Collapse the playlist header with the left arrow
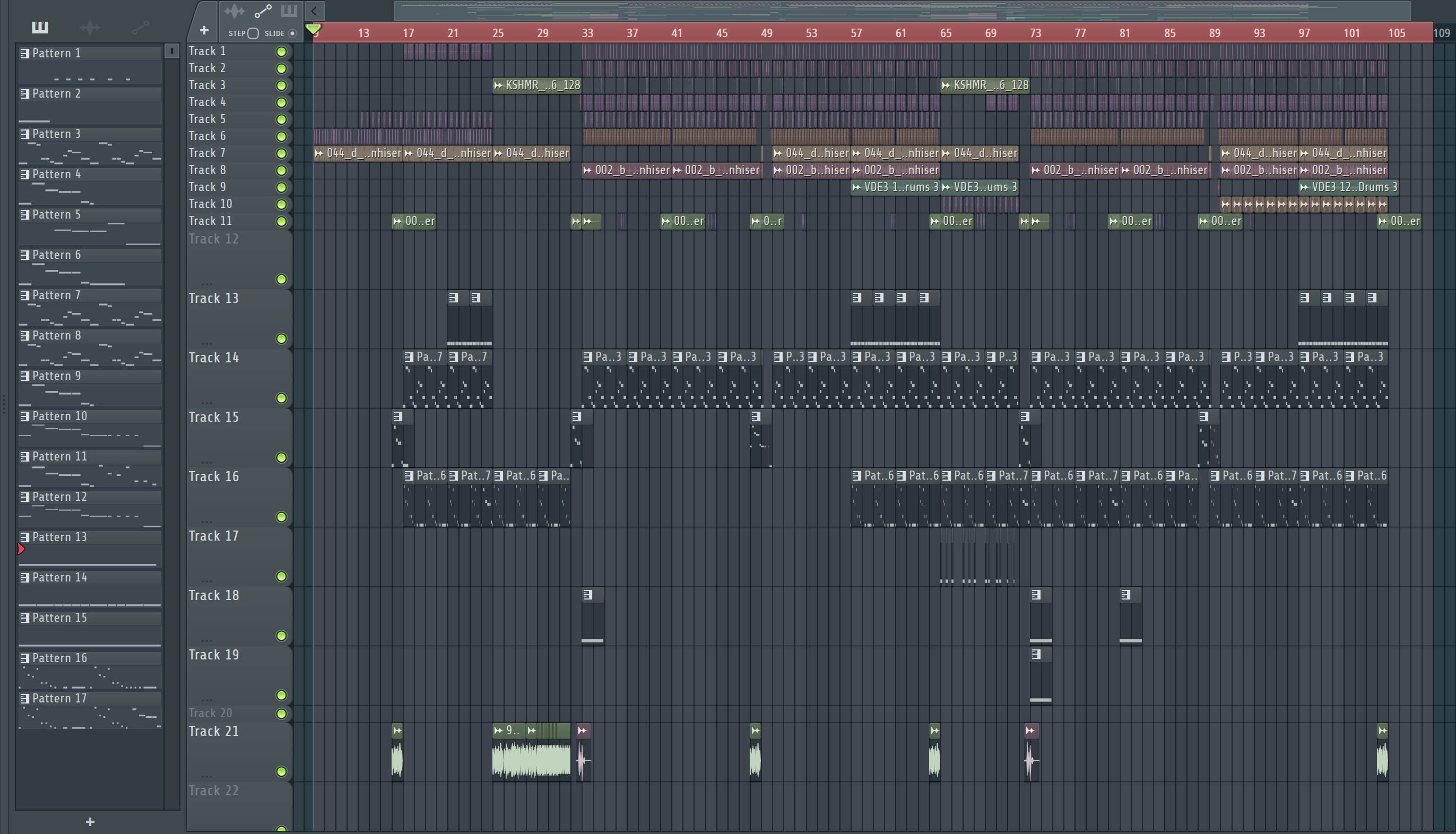This screenshot has width=1456, height=834. pos(314,10)
